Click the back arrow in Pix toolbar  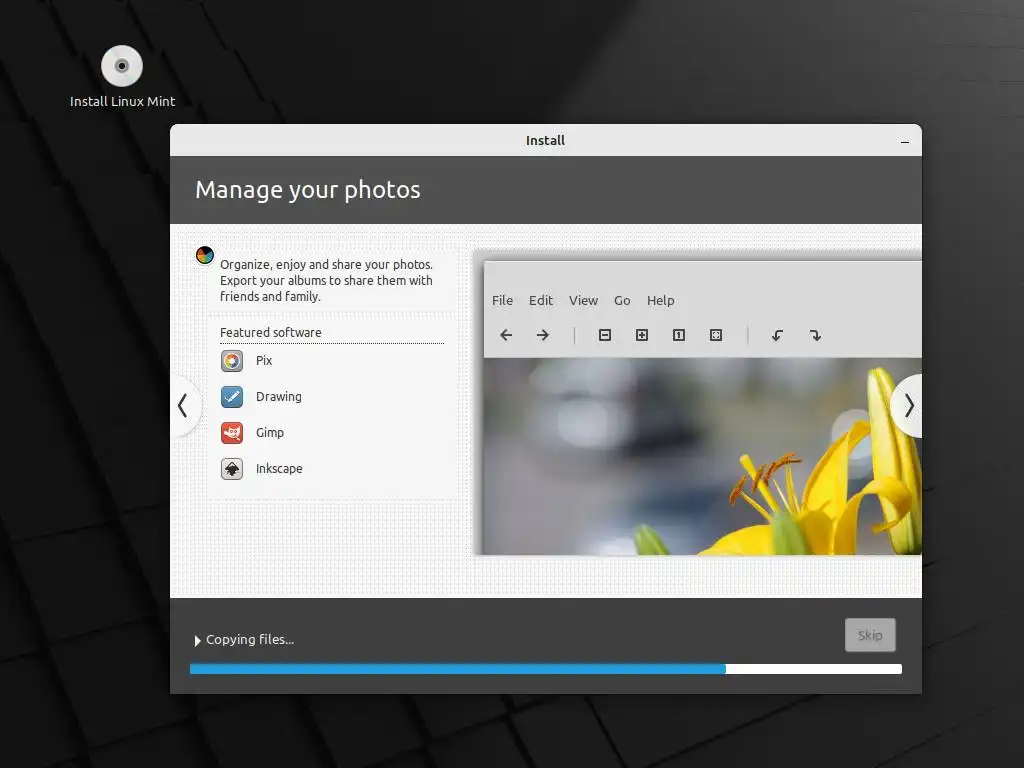pyautogui.click(x=506, y=335)
